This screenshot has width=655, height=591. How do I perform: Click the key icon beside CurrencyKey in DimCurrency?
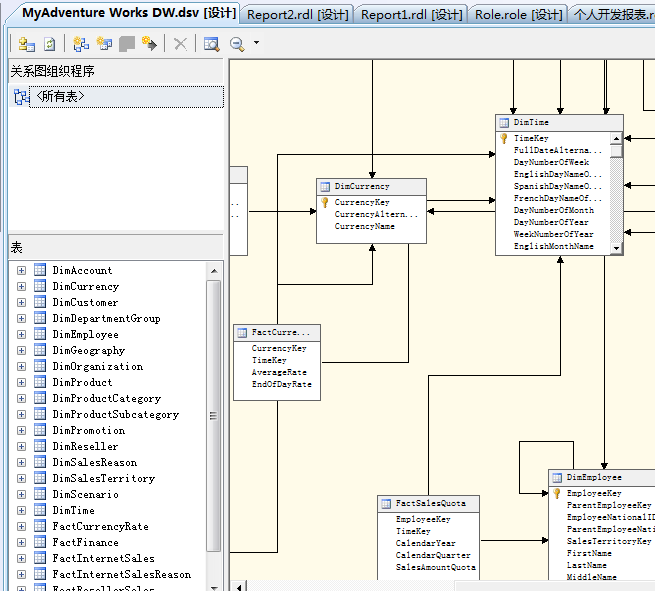(325, 203)
